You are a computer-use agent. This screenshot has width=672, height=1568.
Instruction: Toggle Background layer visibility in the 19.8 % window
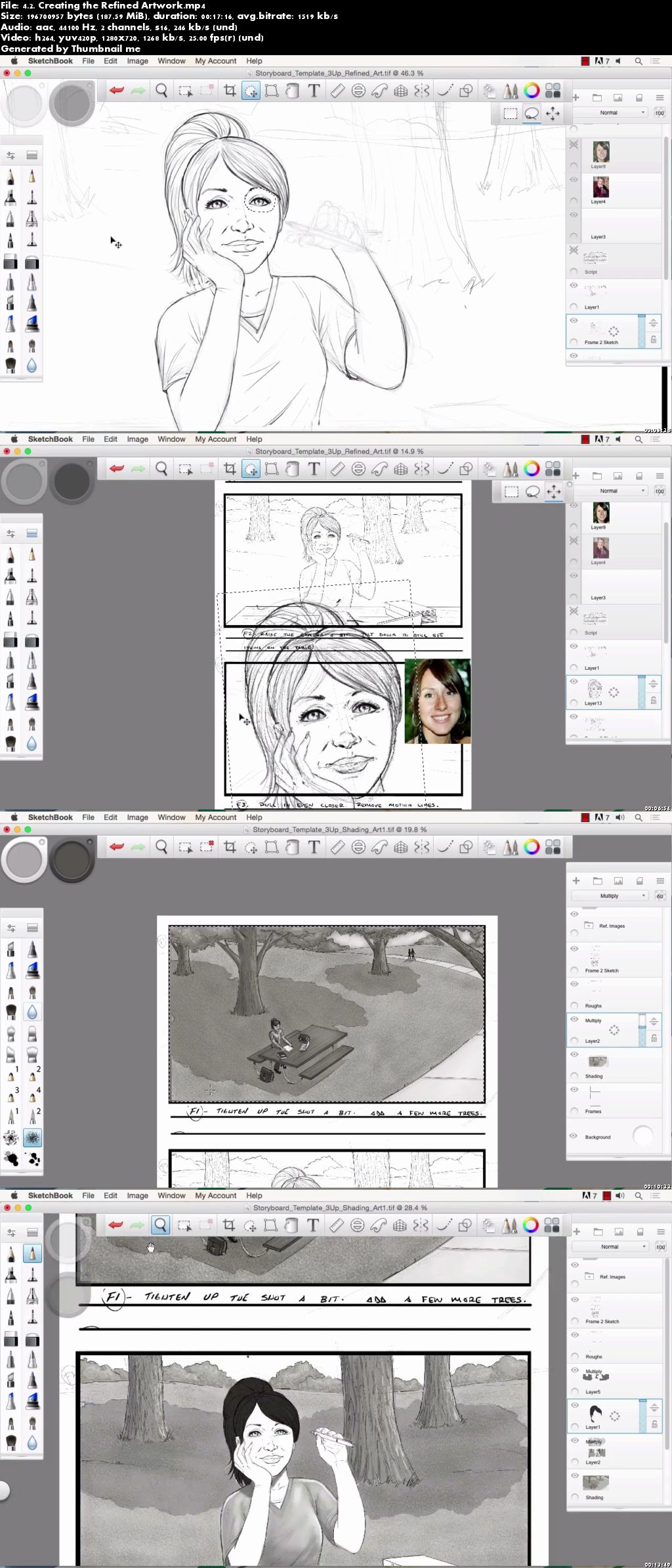[x=574, y=1136]
